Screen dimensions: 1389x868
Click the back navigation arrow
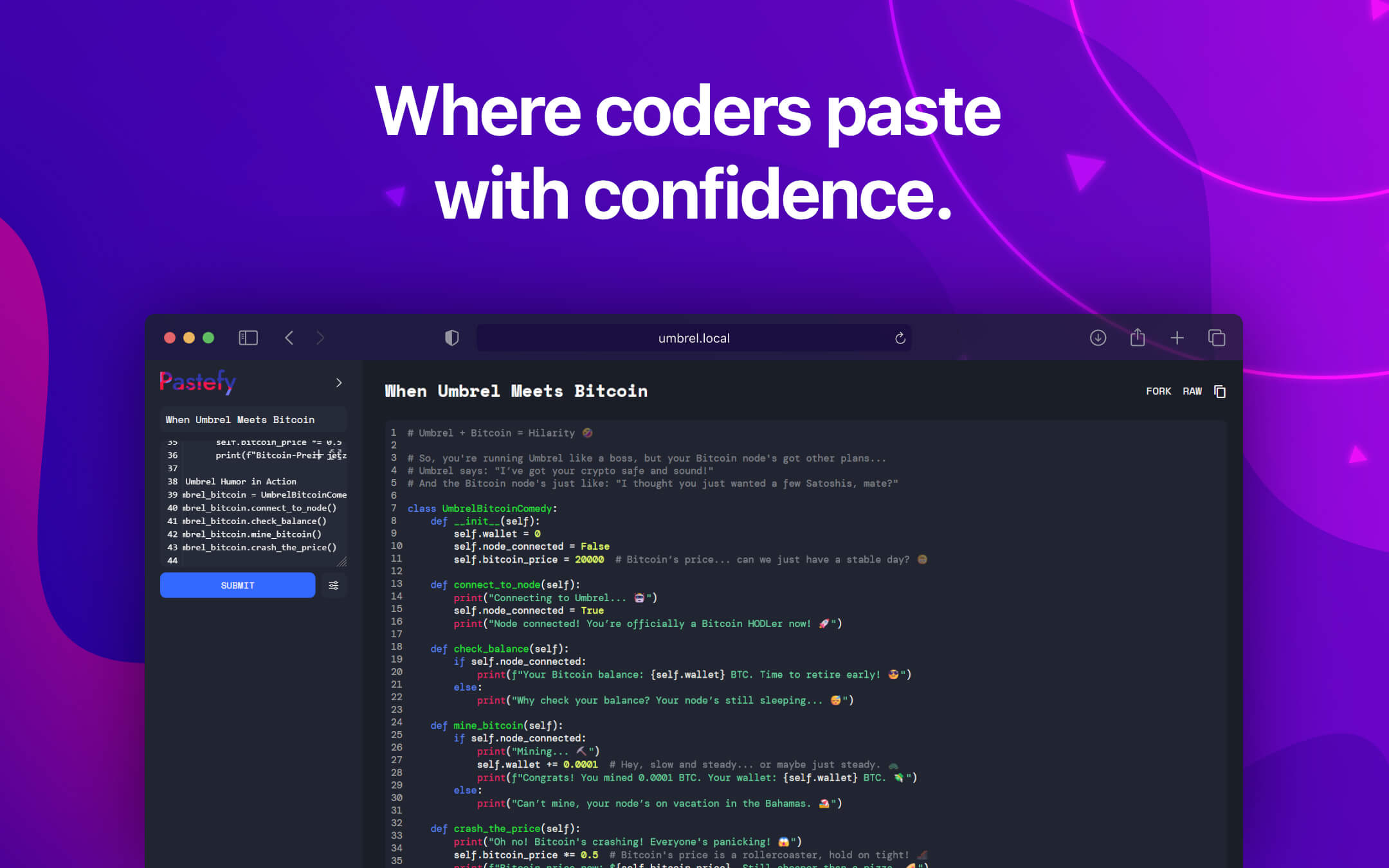(289, 338)
